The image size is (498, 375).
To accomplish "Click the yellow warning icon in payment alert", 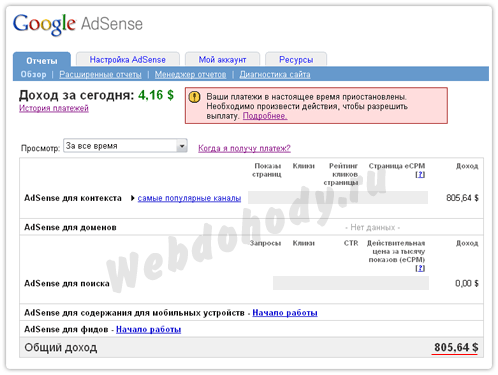I will click(x=195, y=97).
